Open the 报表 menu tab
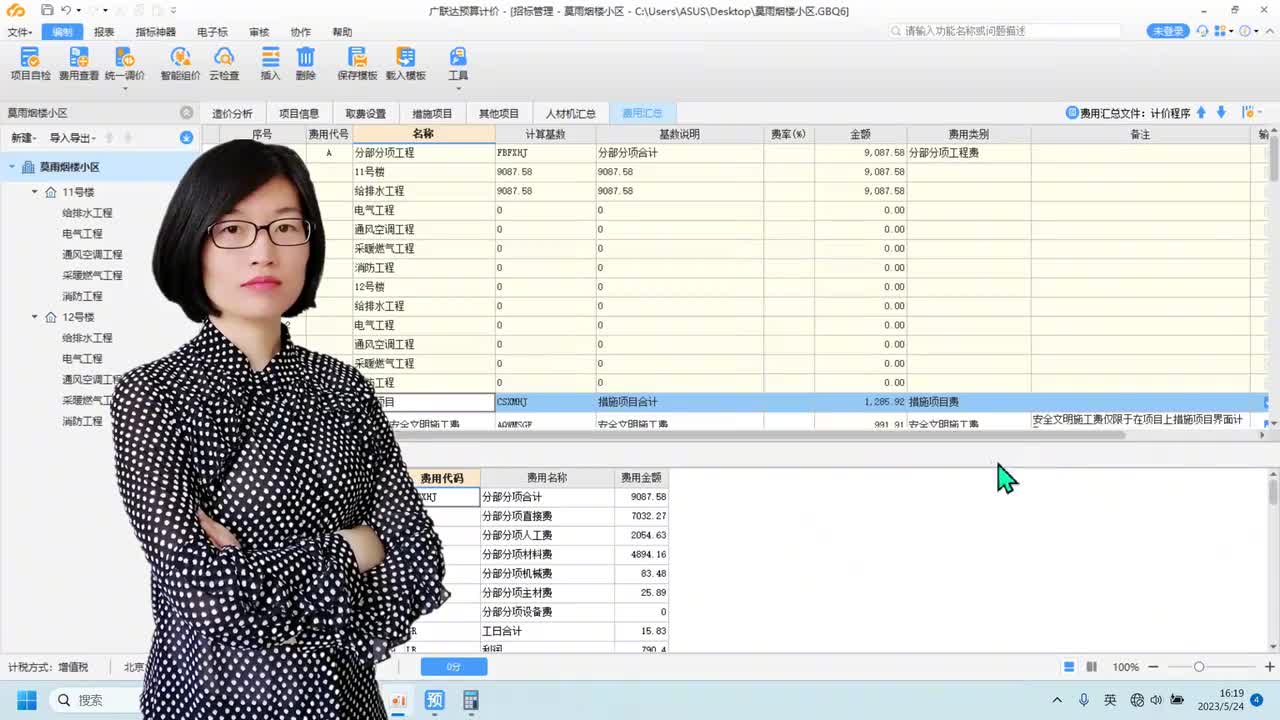The width and height of the screenshot is (1280, 720). pos(104,32)
